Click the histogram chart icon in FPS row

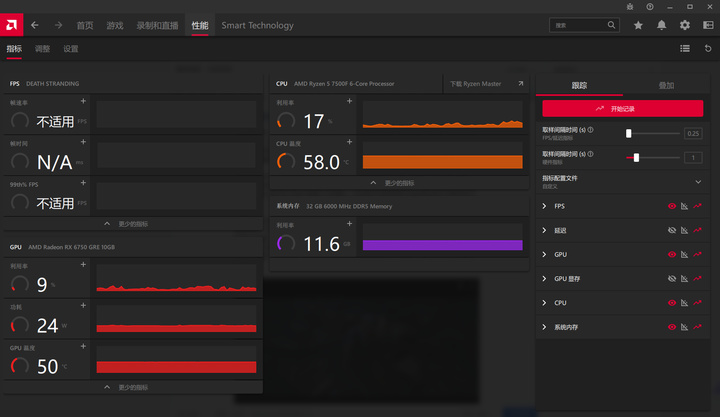(684, 206)
